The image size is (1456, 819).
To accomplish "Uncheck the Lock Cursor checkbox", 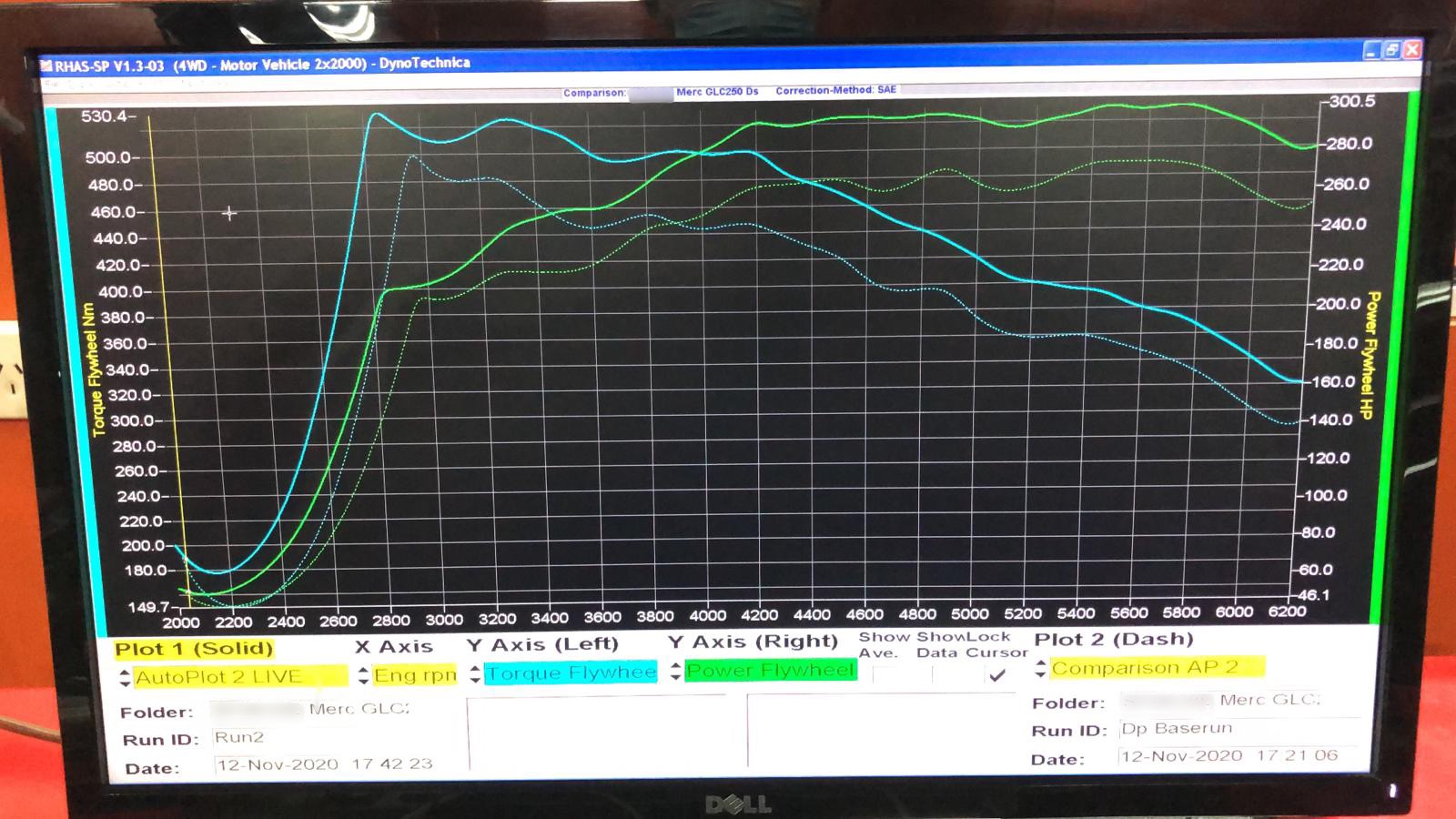I will click(998, 675).
